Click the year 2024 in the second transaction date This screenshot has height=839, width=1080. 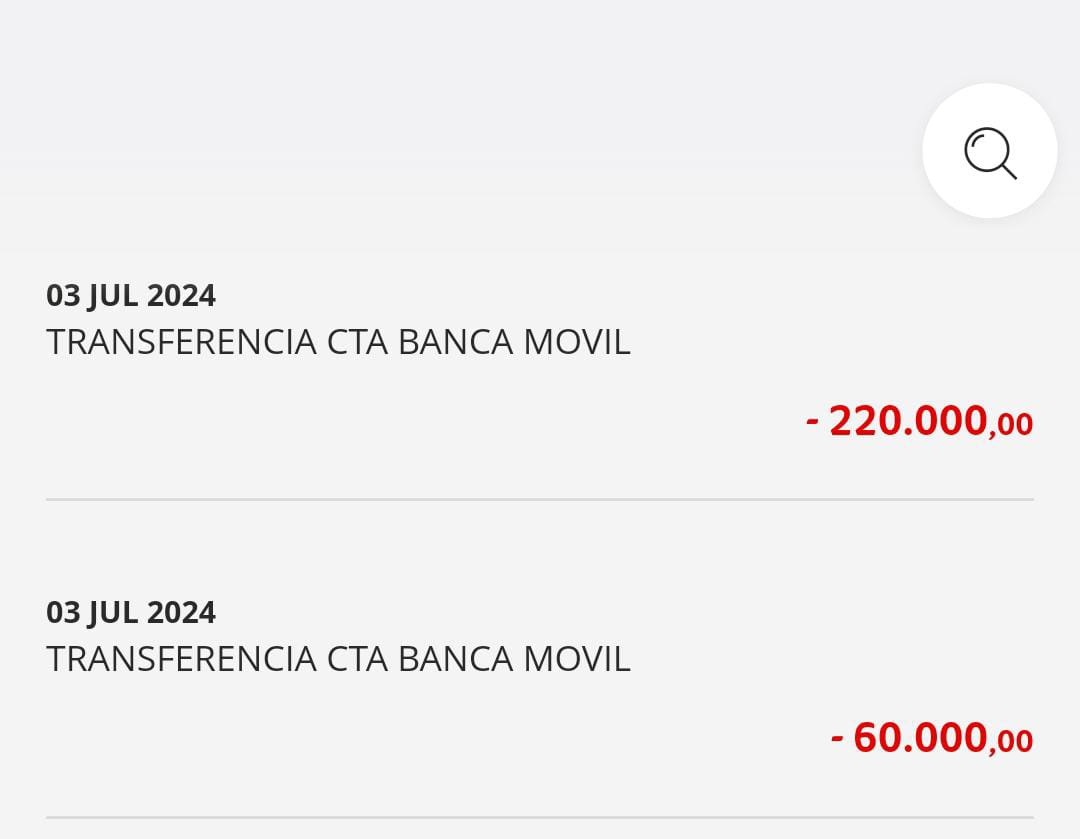(x=181, y=612)
